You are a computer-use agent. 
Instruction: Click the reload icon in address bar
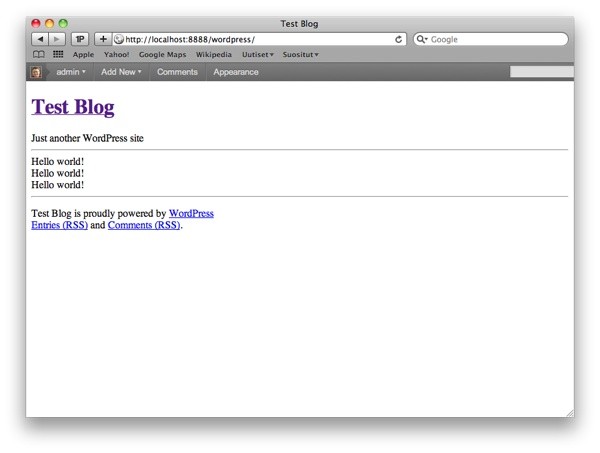[400, 39]
